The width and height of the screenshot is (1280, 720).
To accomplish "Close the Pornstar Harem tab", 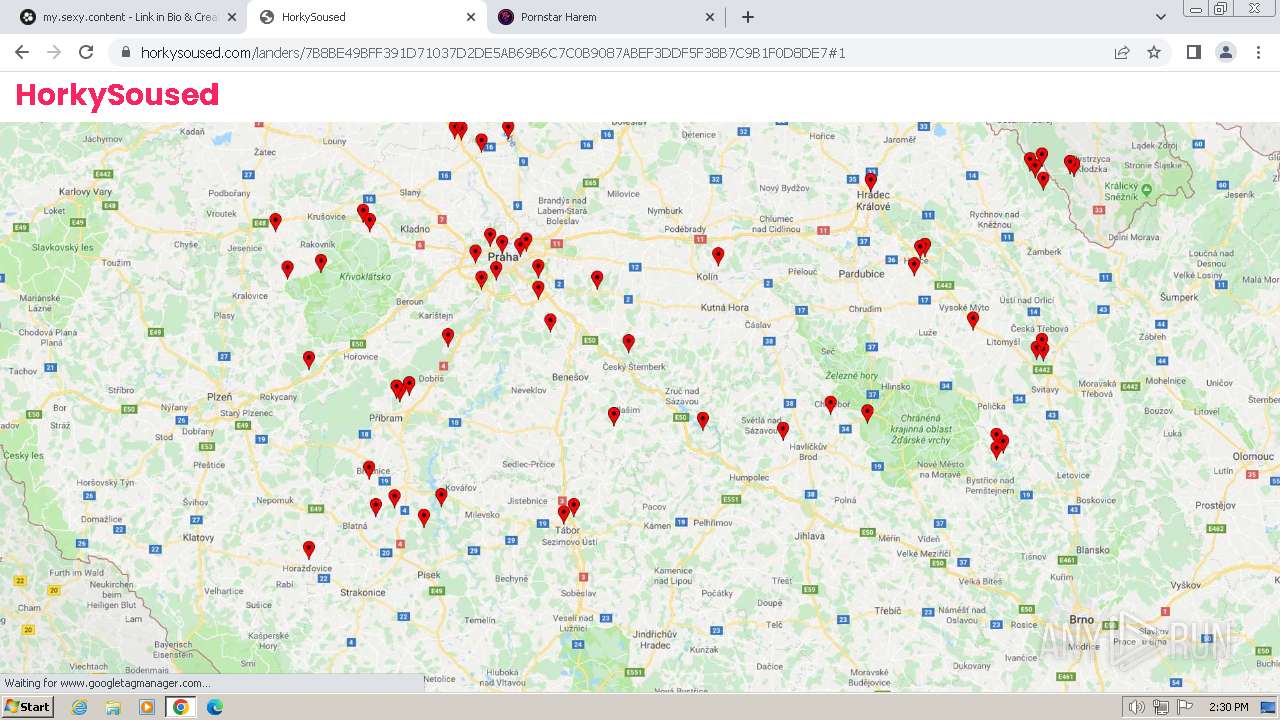I will point(710,17).
